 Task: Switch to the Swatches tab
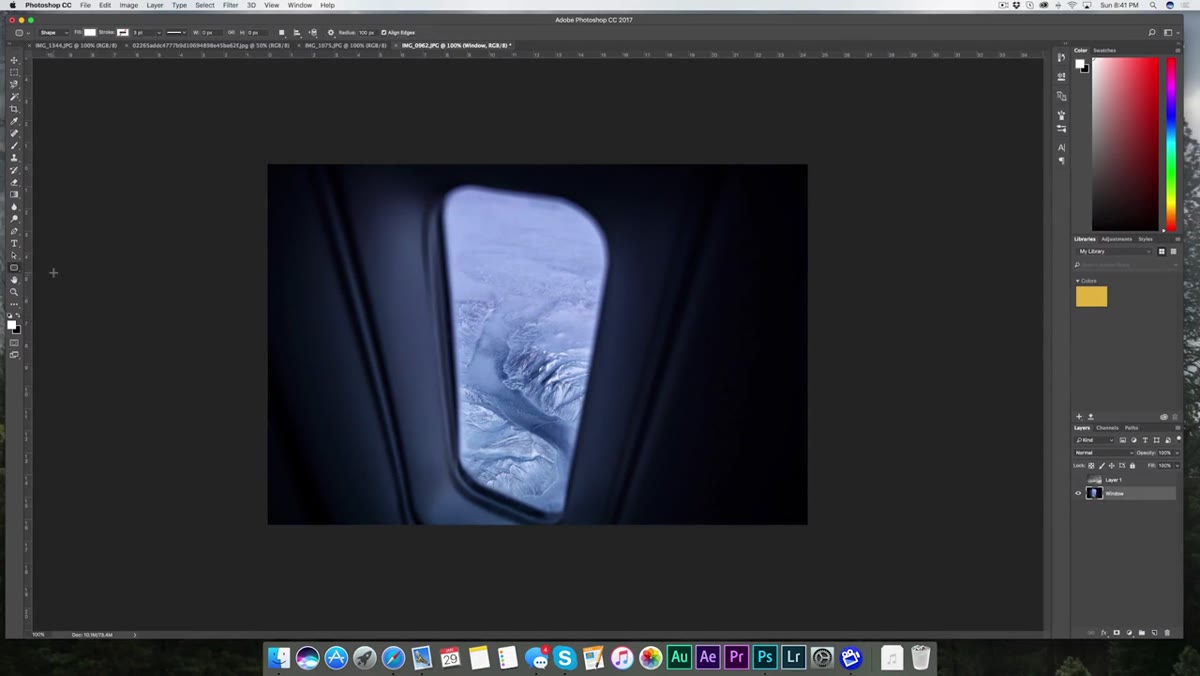click(x=1104, y=50)
